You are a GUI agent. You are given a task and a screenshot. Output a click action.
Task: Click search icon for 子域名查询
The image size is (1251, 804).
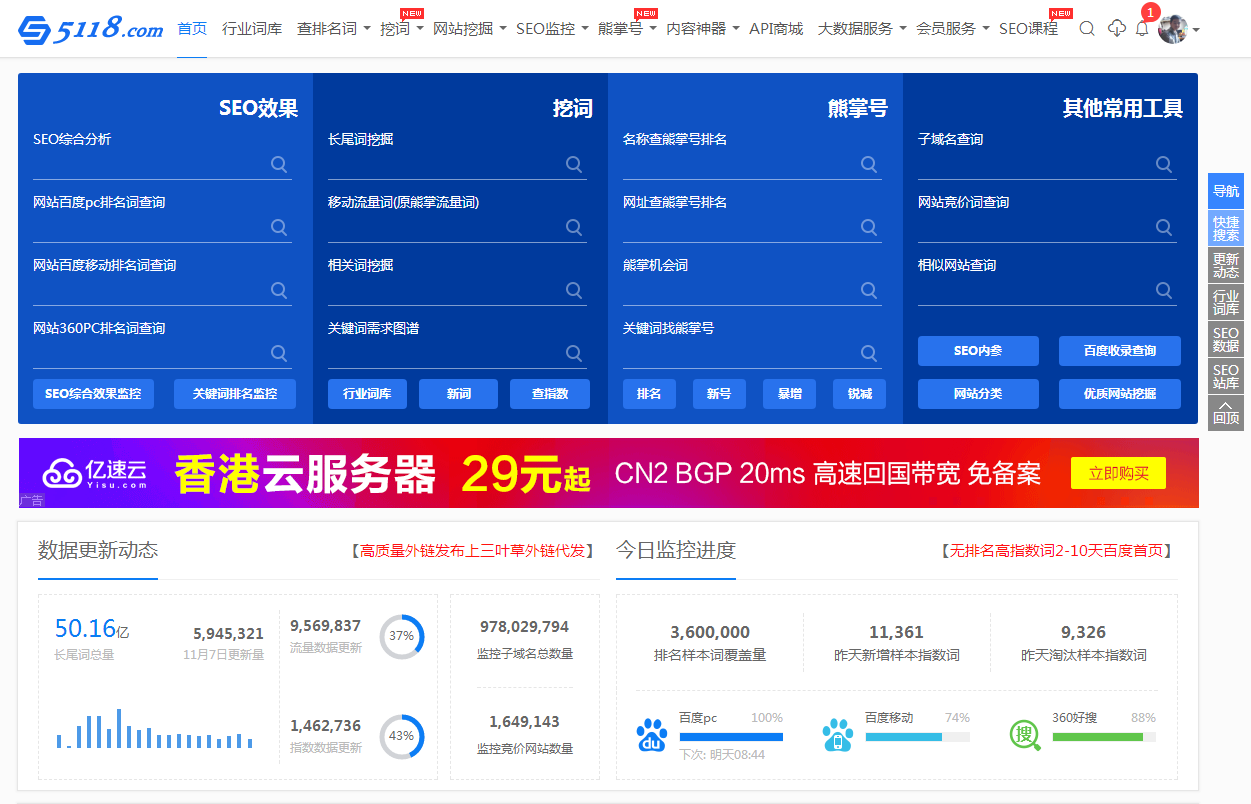(x=1164, y=164)
